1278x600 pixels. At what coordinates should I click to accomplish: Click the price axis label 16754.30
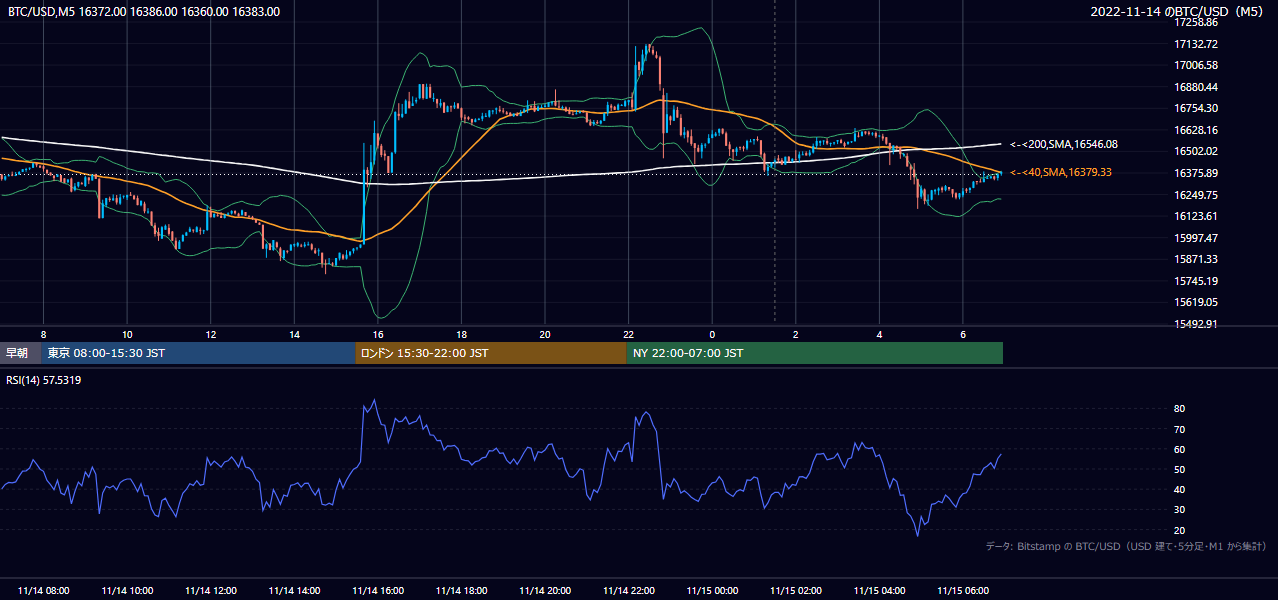1196,108
